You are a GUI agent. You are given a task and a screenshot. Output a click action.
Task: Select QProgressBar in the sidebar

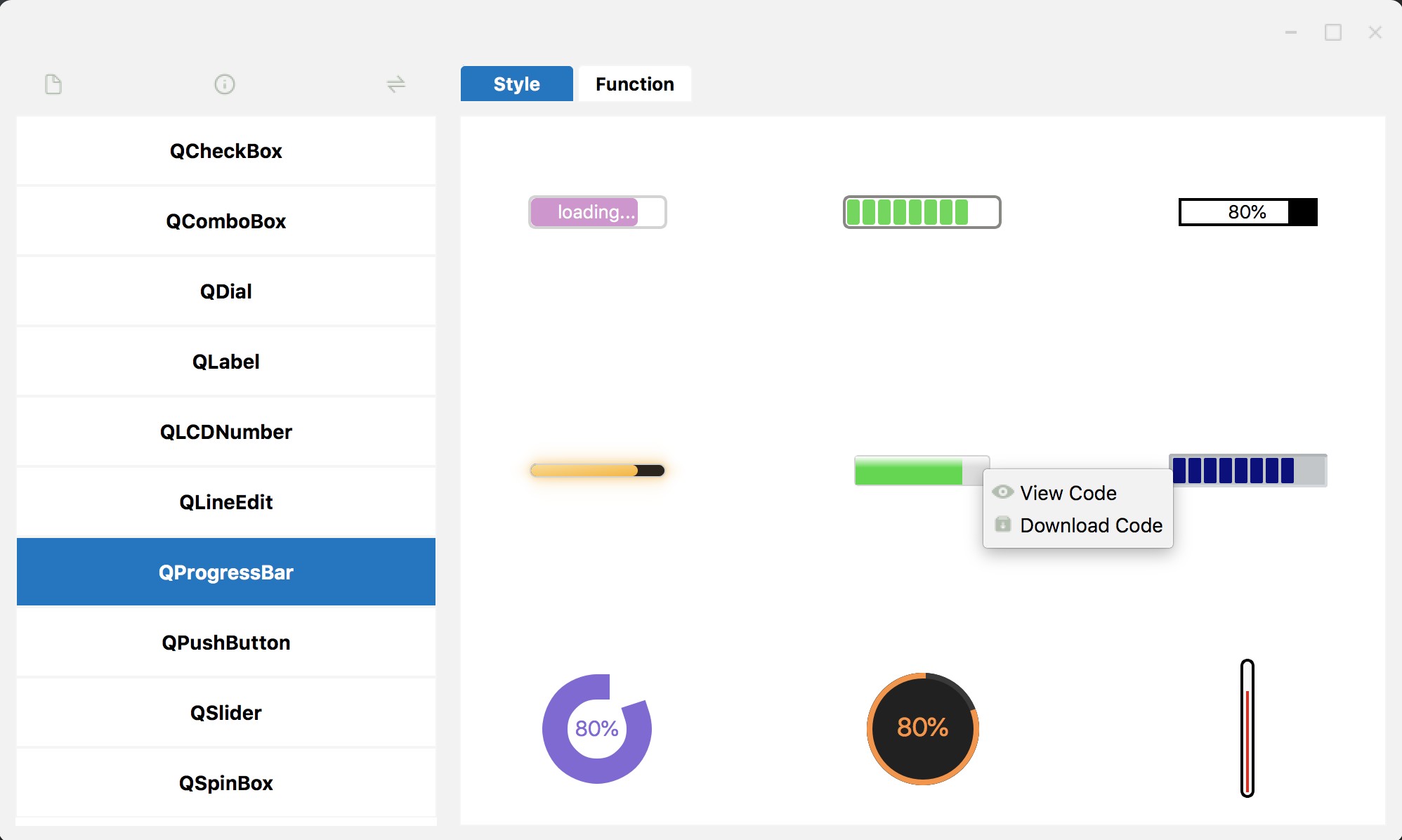(225, 572)
